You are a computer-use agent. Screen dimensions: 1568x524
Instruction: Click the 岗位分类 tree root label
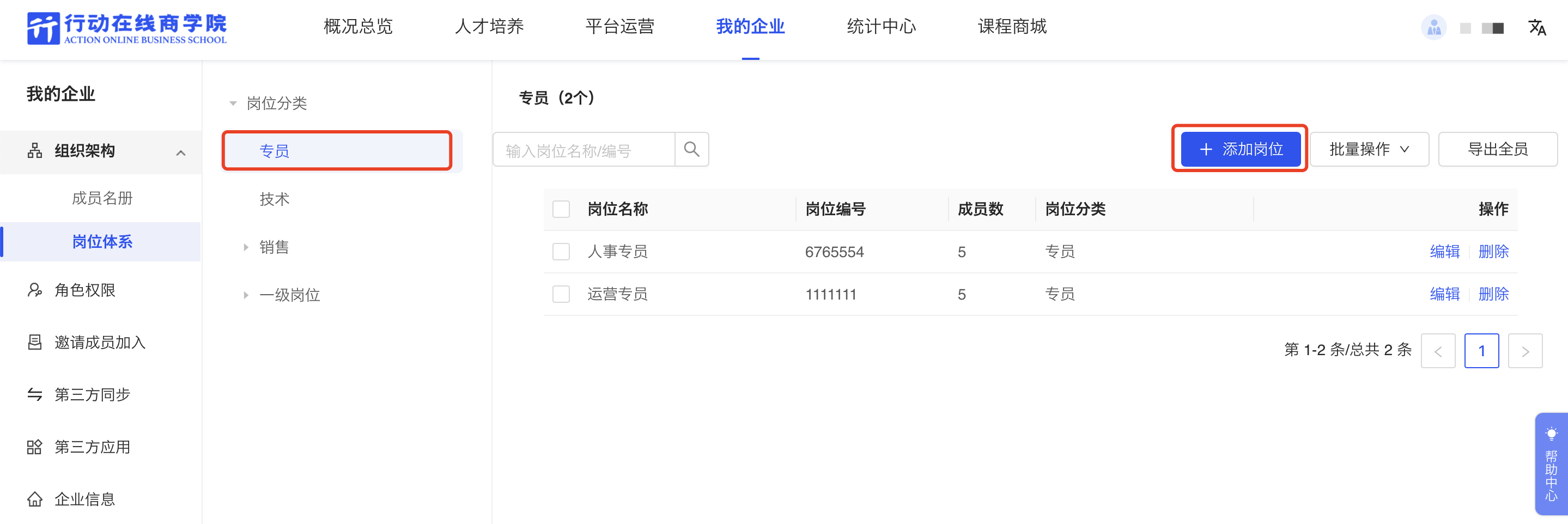pos(277,103)
